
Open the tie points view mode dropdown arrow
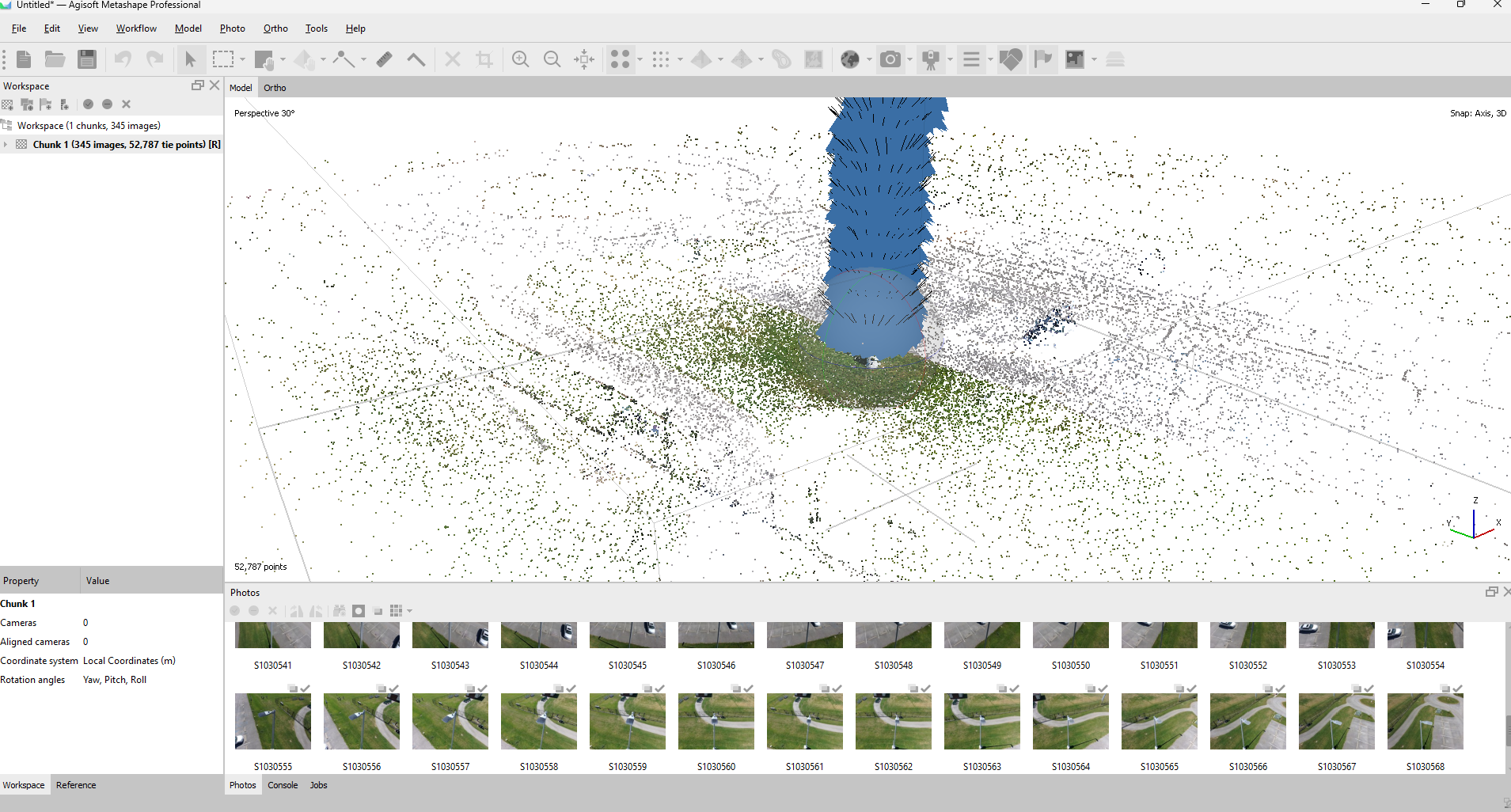coord(640,59)
